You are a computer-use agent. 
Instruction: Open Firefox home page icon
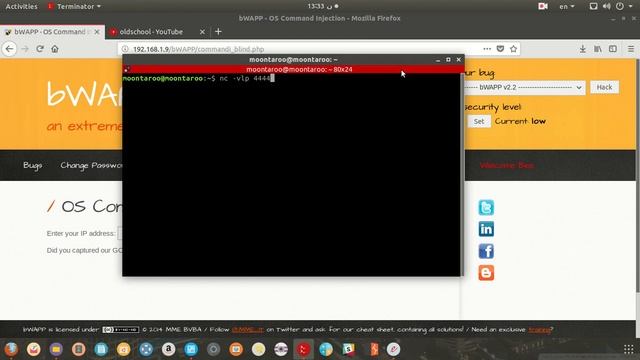click(55, 49)
